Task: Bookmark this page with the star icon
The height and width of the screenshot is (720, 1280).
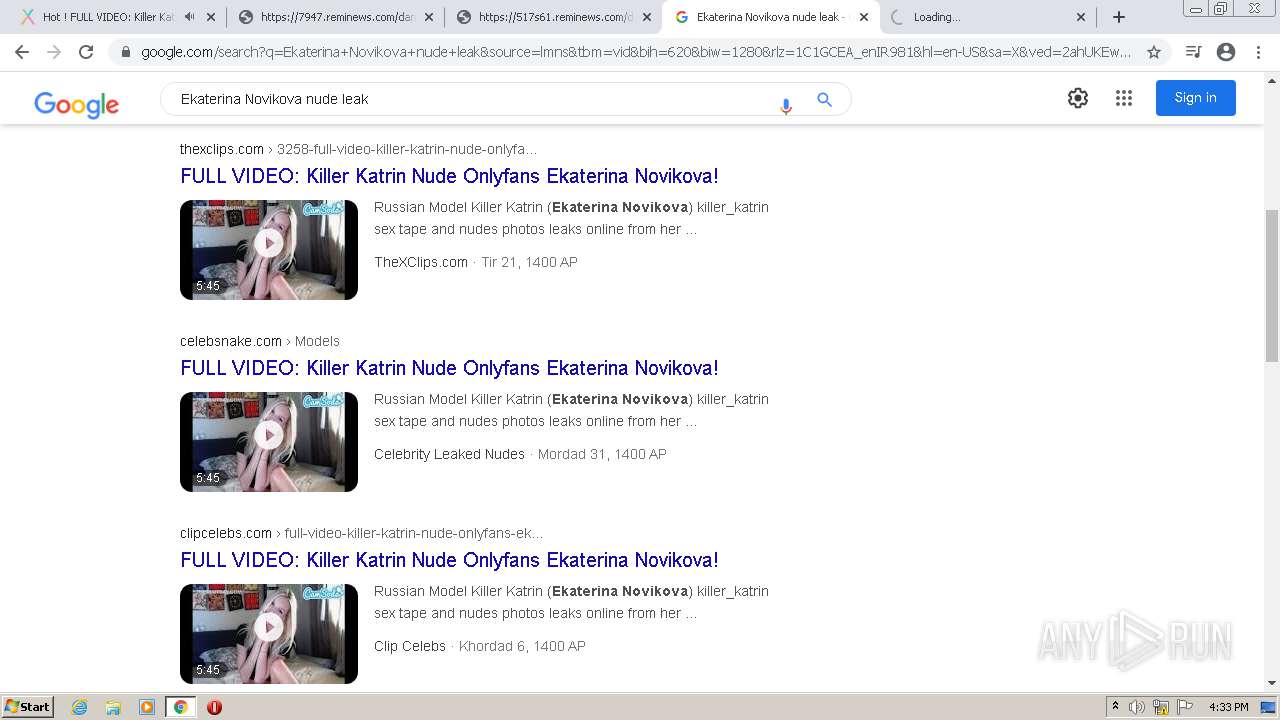Action: [1154, 52]
